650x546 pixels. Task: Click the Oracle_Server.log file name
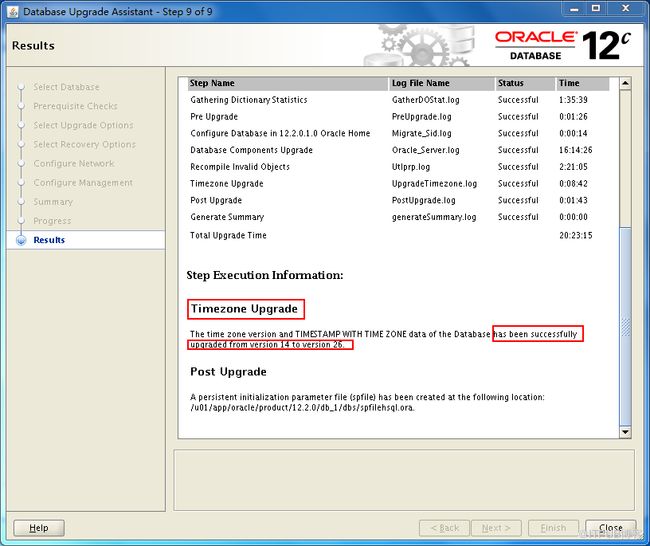click(x=426, y=150)
